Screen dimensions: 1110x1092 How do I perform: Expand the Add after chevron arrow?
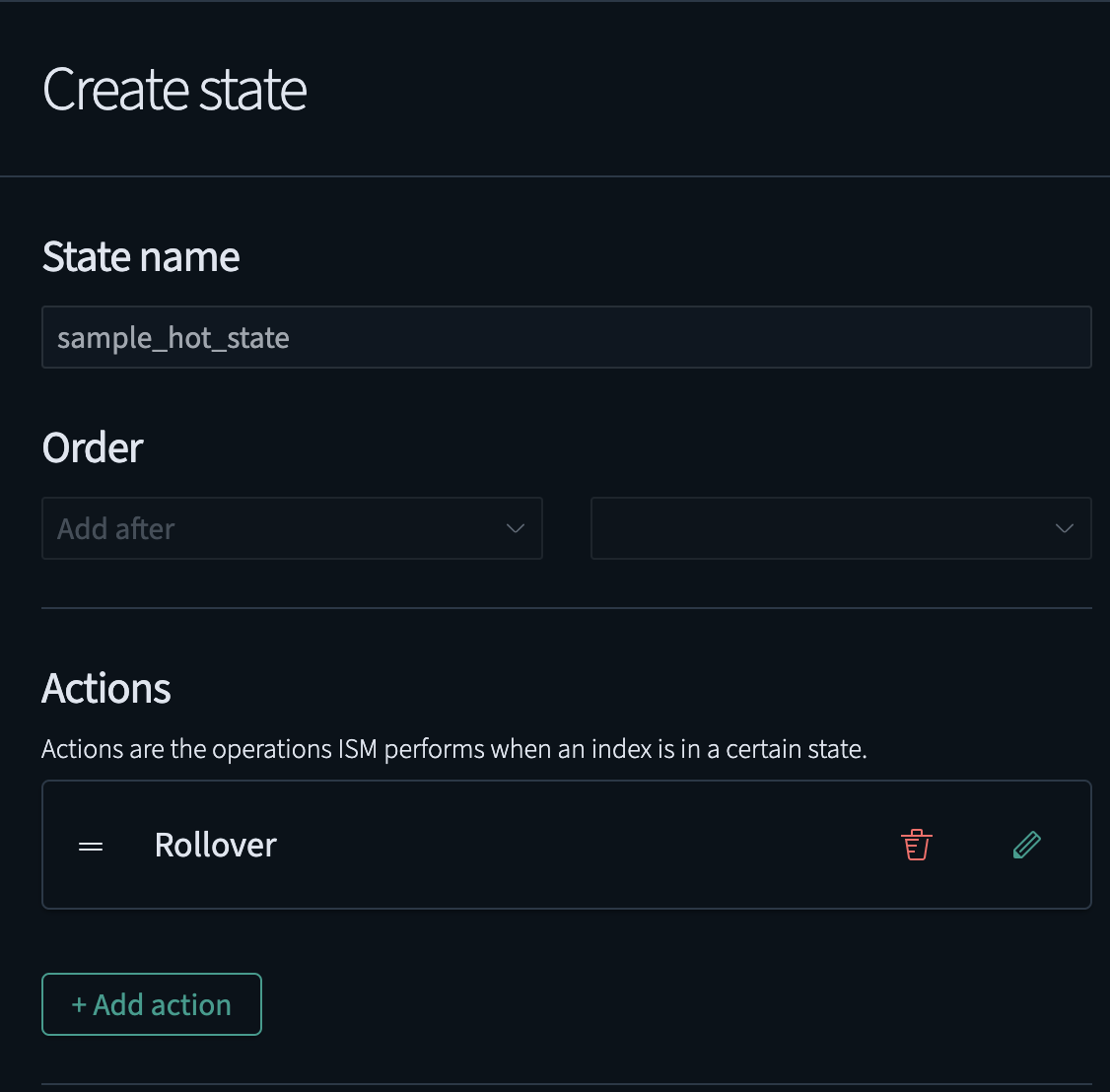(x=515, y=528)
